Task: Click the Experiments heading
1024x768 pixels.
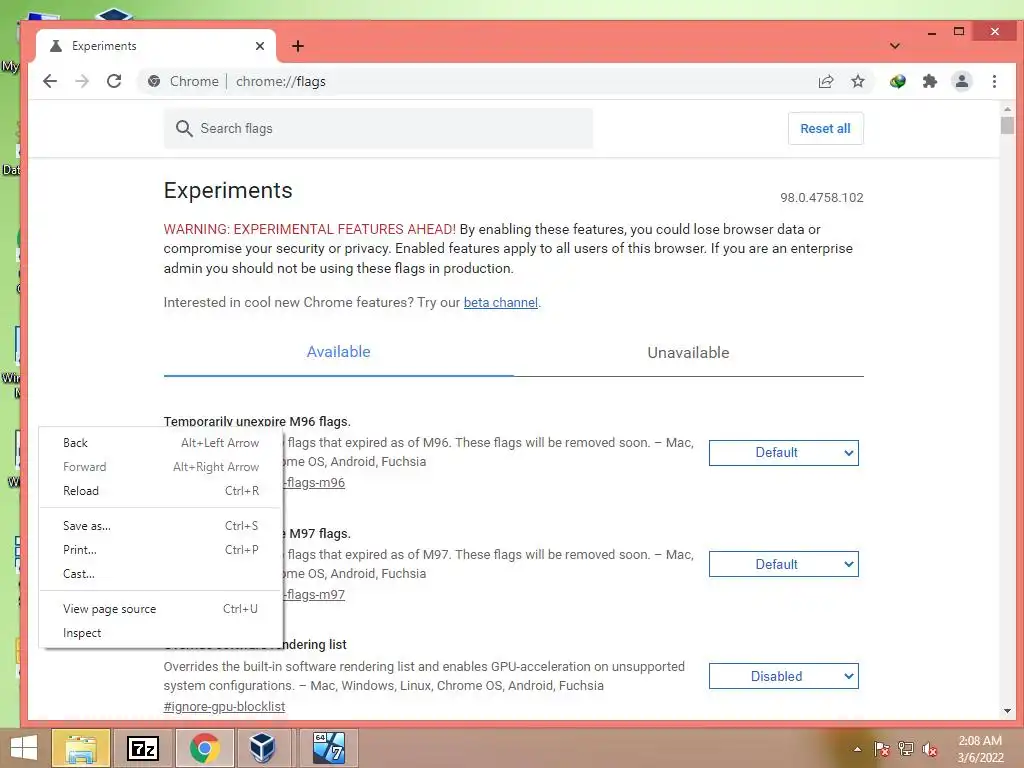Action: (x=228, y=190)
